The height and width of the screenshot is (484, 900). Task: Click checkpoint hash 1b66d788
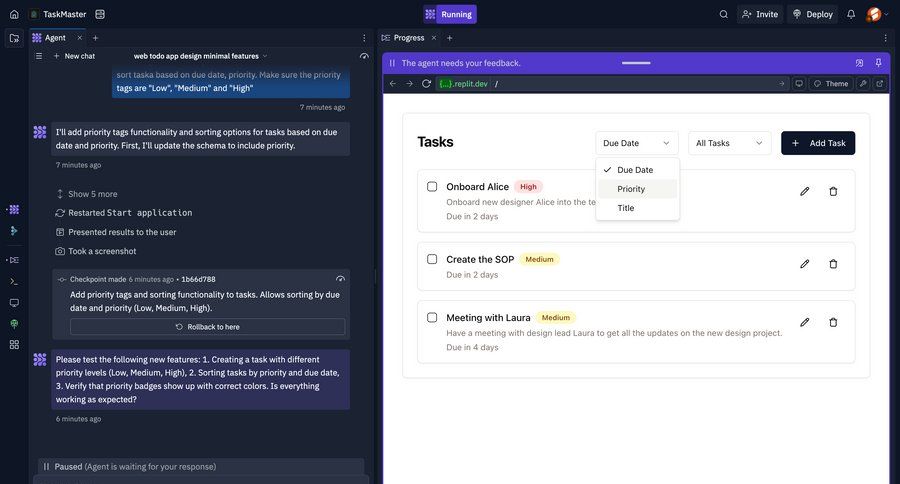click(199, 280)
